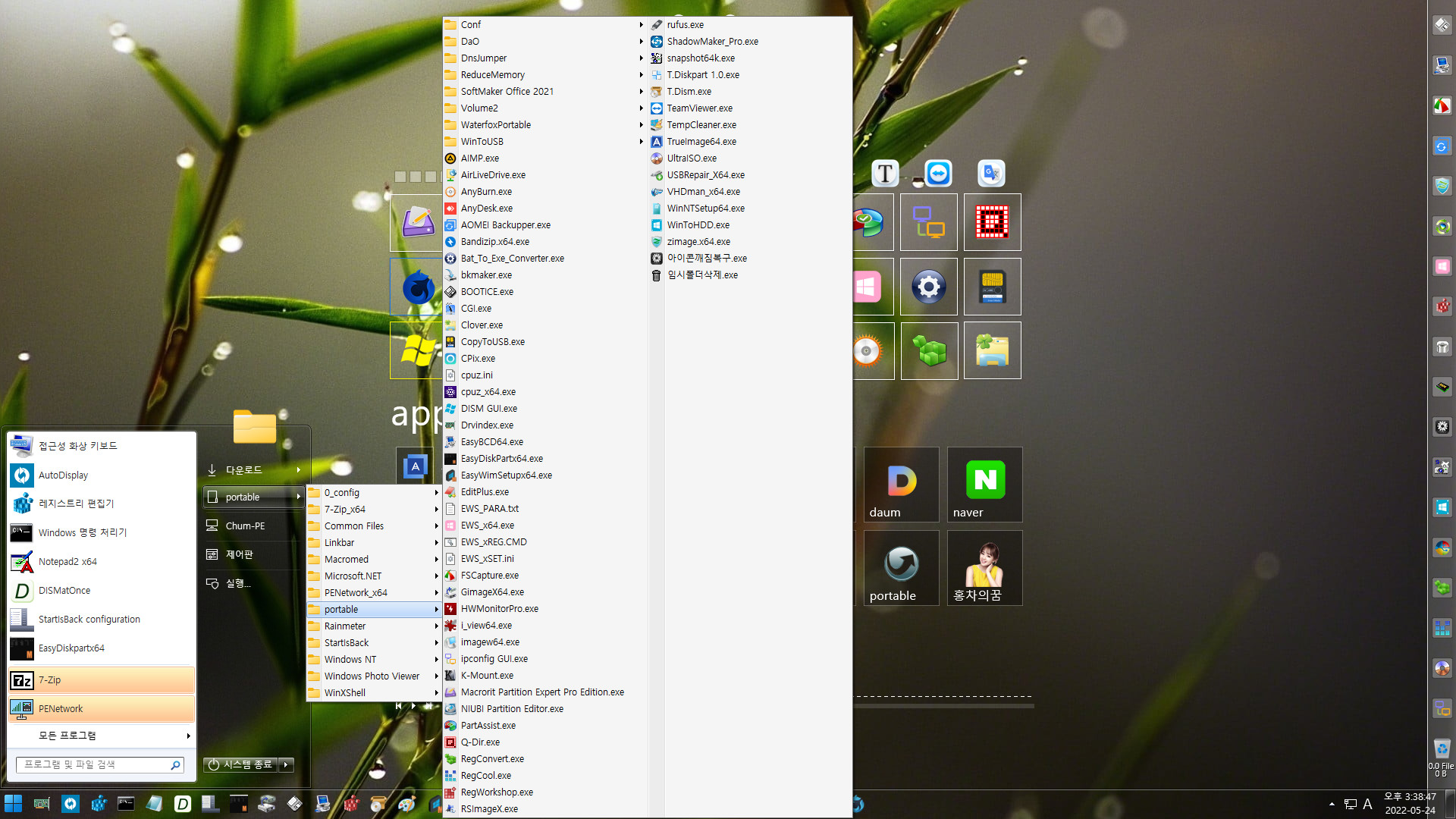This screenshot has width=1456, height=819.
Task: Click the 시스템 종료 button
Action: [x=240, y=764]
